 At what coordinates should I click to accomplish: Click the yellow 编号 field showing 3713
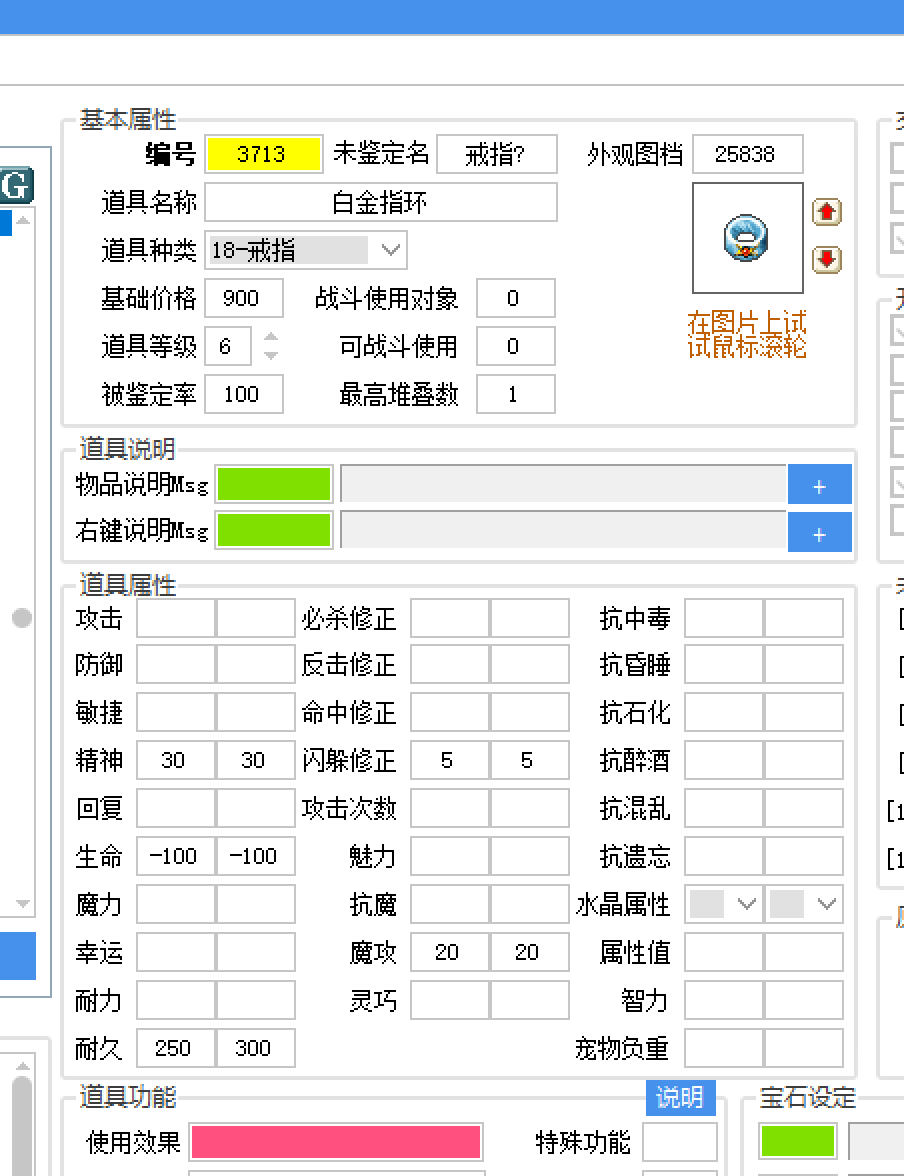[263, 154]
